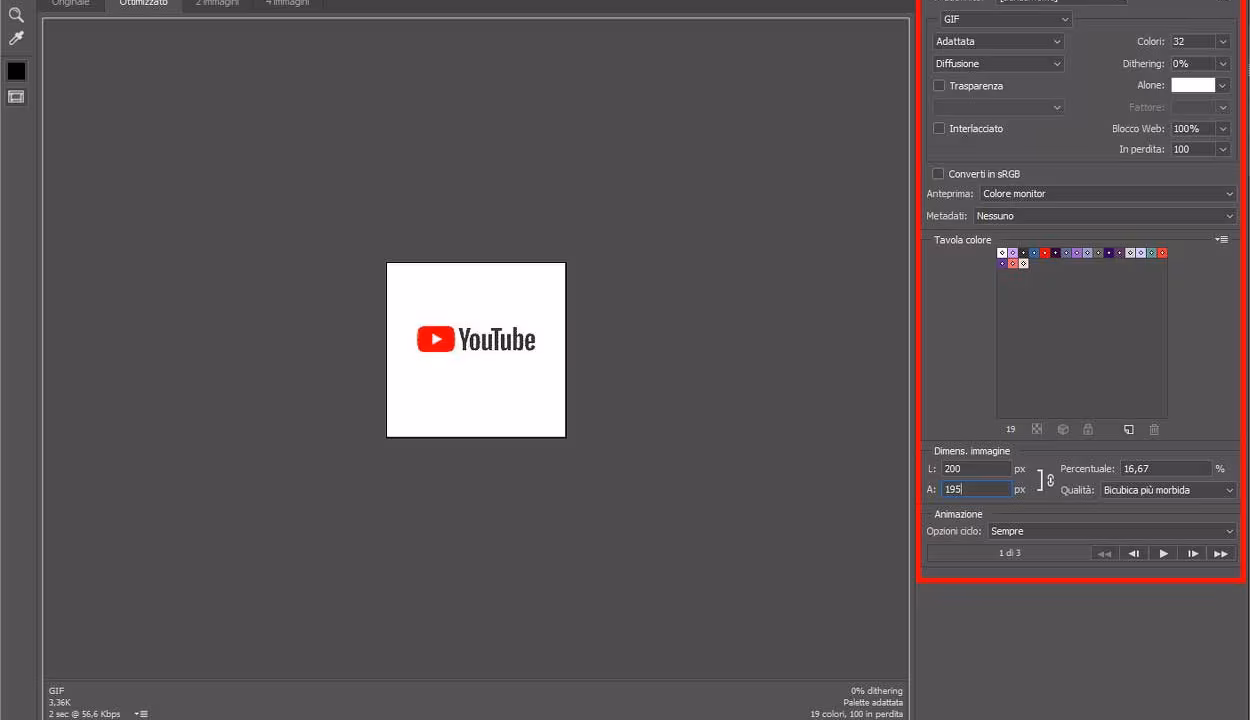Viewport: 1250px width, 720px height.
Task: Open the Diffusione dithering method dropdown
Action: click(997, 63)
